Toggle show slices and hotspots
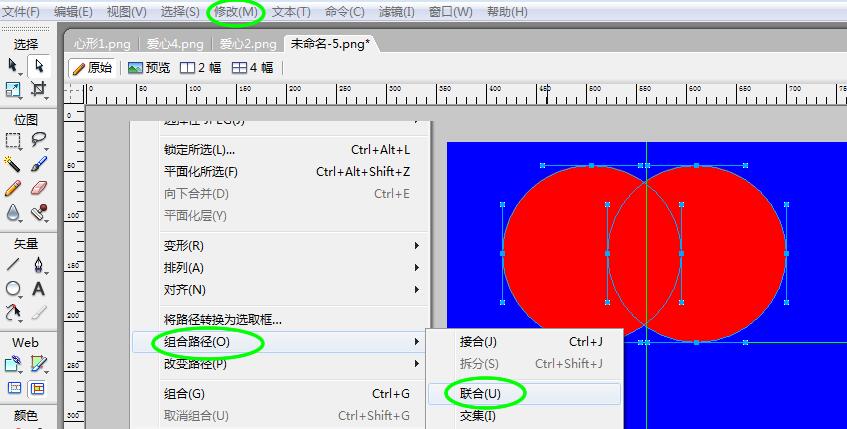 click(40, 388)
